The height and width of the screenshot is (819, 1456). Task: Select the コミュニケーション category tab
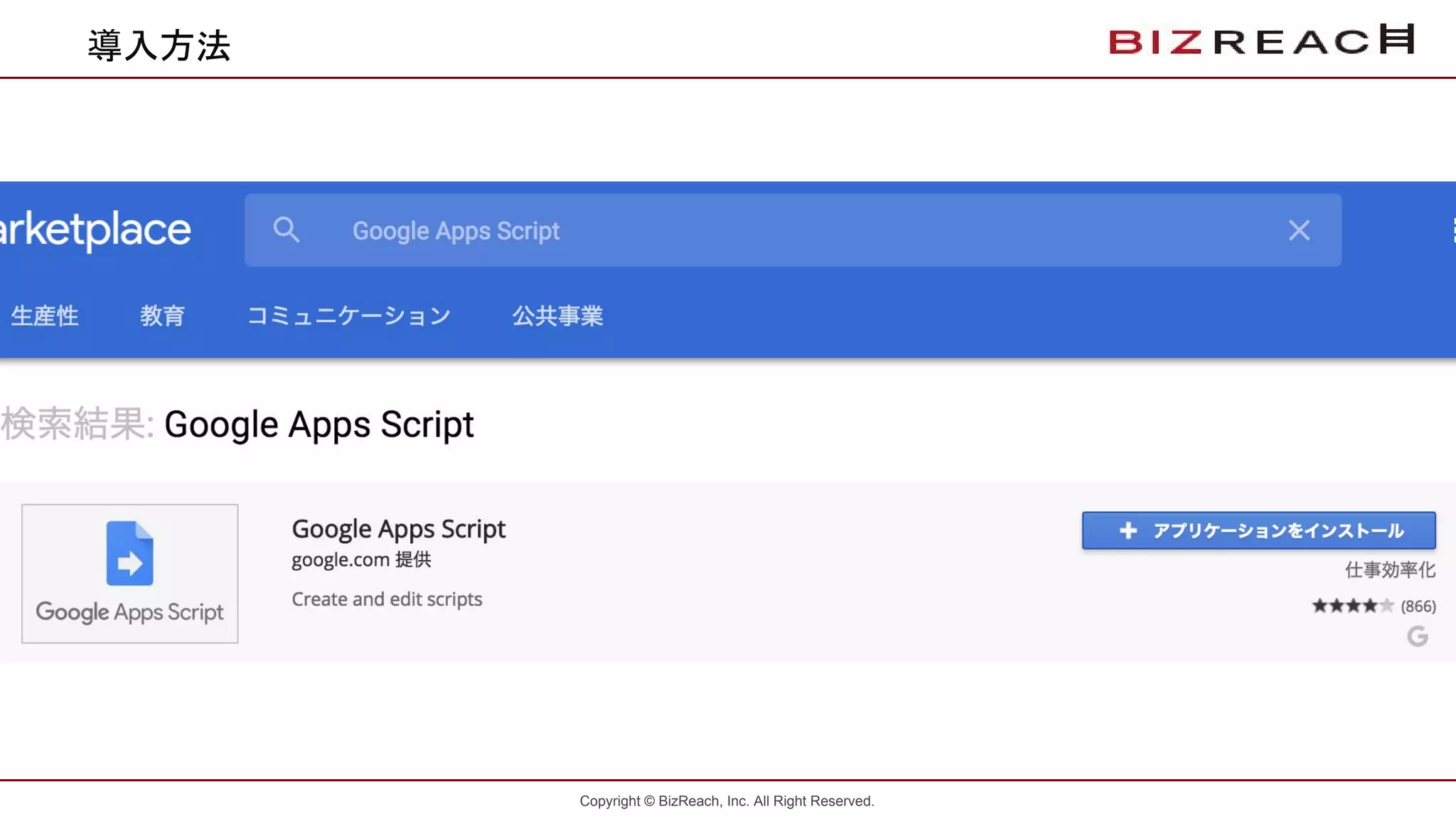(x=348, y=316)
